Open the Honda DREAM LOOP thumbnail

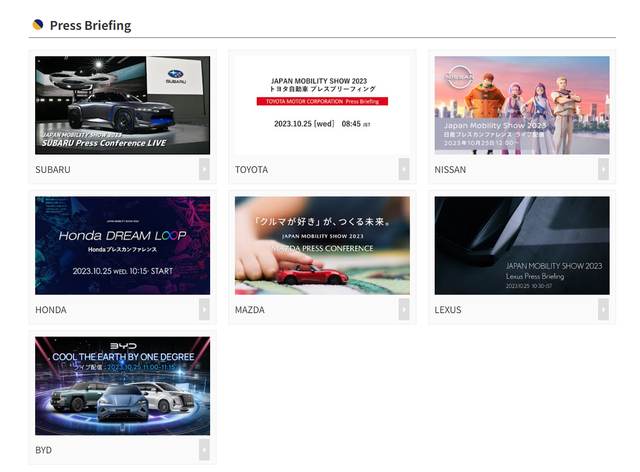(122, 245)
